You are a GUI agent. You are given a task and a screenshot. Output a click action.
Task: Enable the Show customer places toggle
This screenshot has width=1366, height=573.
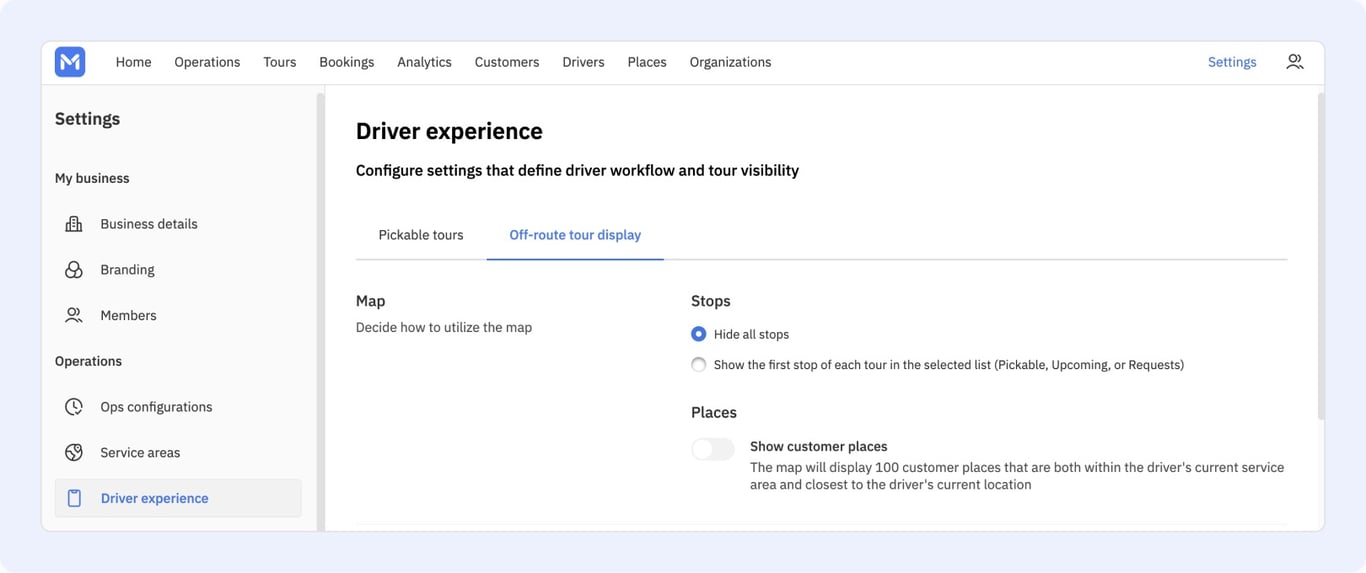point(713,449)
